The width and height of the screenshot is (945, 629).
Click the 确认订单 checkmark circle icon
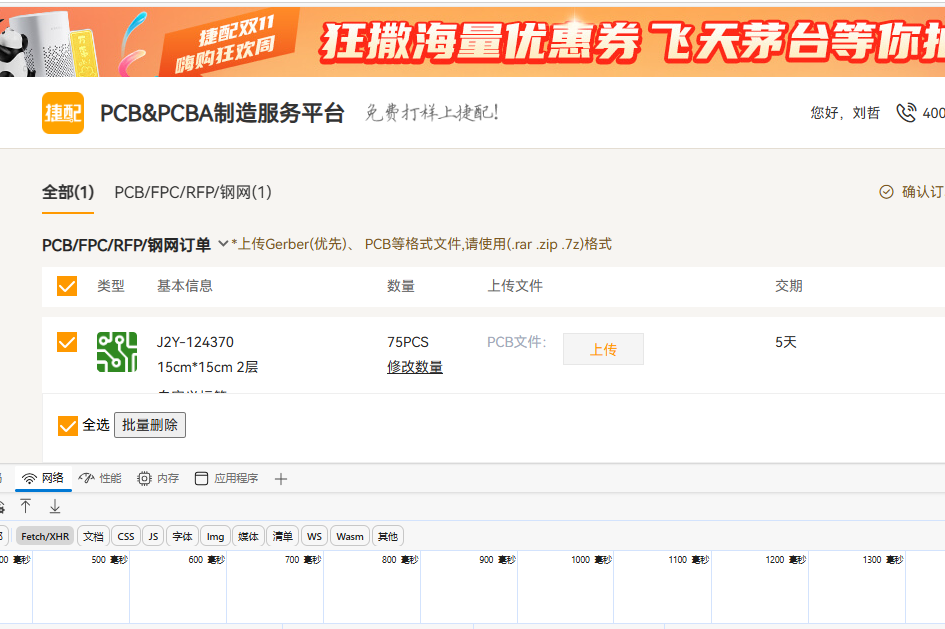(886, 192)
